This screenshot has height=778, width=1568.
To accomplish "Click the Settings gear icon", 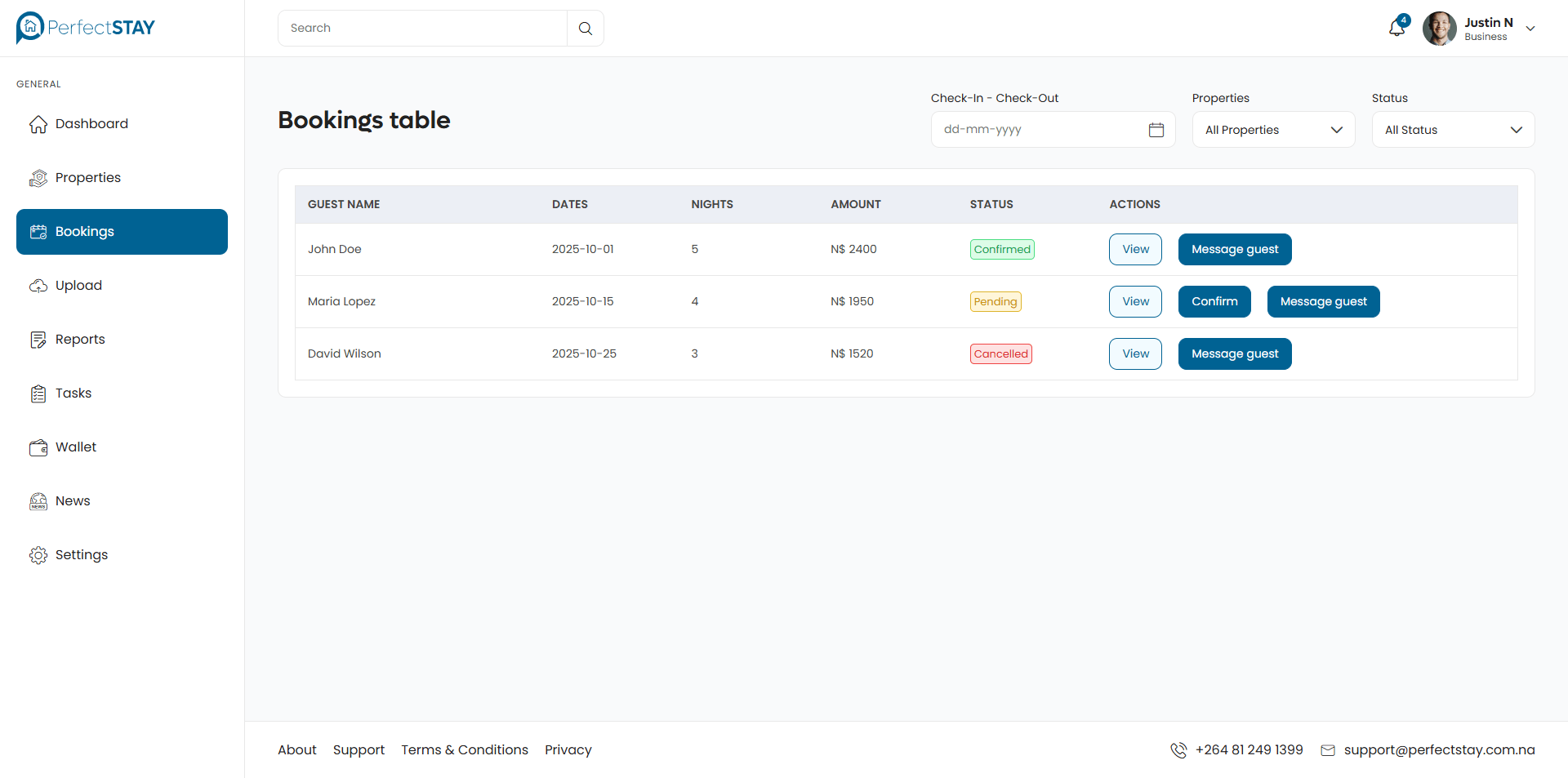I will click(38, 555).
